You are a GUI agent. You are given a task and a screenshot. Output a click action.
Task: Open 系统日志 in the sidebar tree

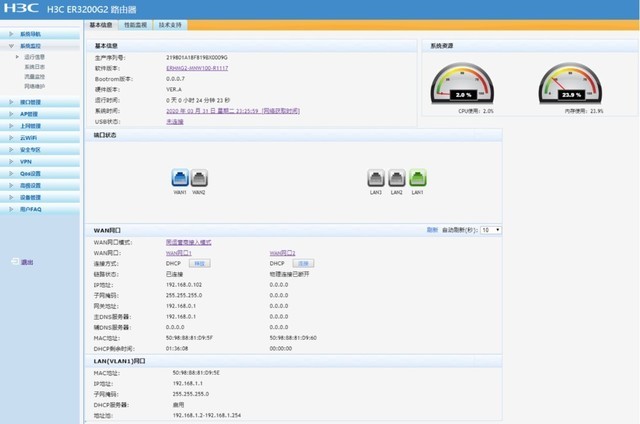[35, 67]
